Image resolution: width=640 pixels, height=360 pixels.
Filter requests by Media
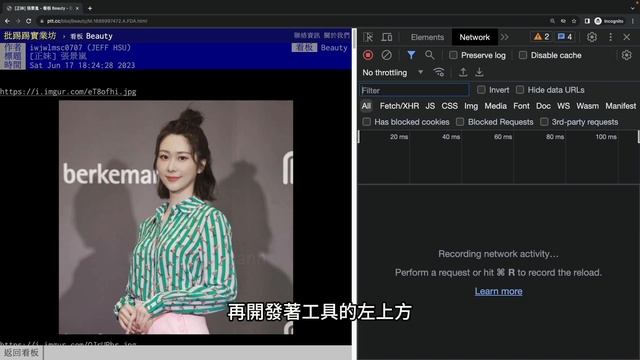click(x=496, y=106)
